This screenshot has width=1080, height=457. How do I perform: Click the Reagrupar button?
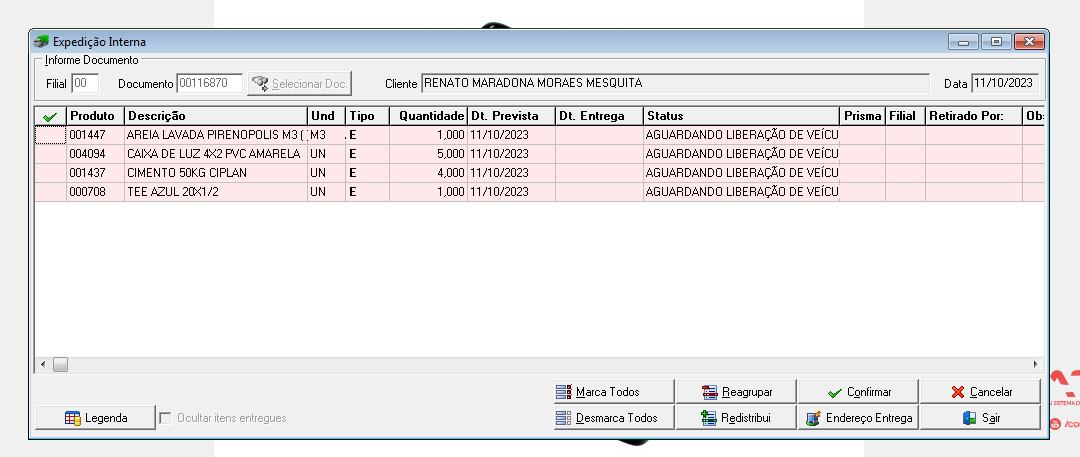pyautogui.click(x=736, y=392)
